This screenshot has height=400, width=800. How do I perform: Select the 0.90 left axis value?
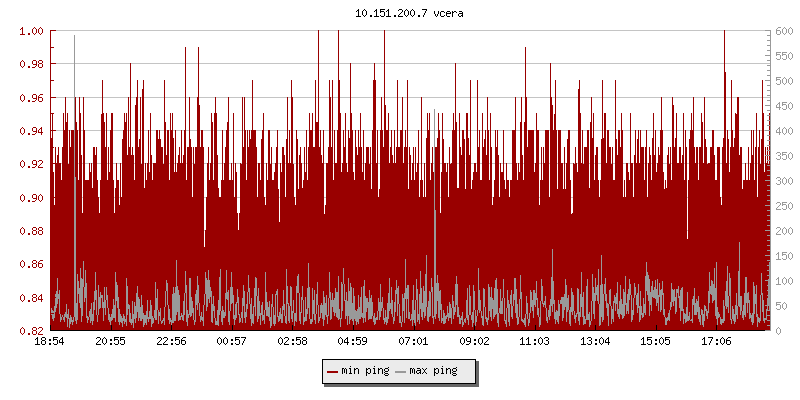[x=31, y=198]
